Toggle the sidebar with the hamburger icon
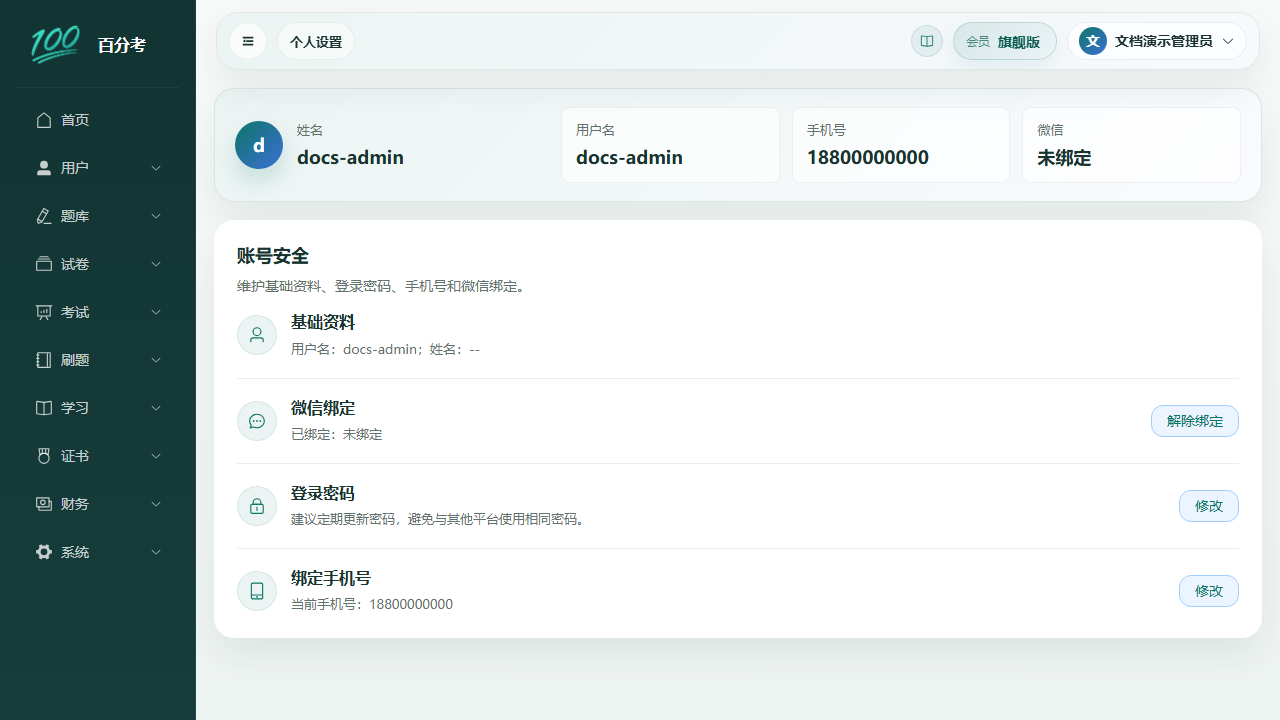 point(248,41)
